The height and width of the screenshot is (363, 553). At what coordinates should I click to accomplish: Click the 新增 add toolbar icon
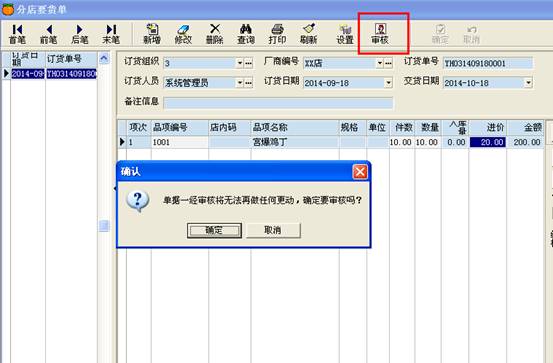pos(152,34)
